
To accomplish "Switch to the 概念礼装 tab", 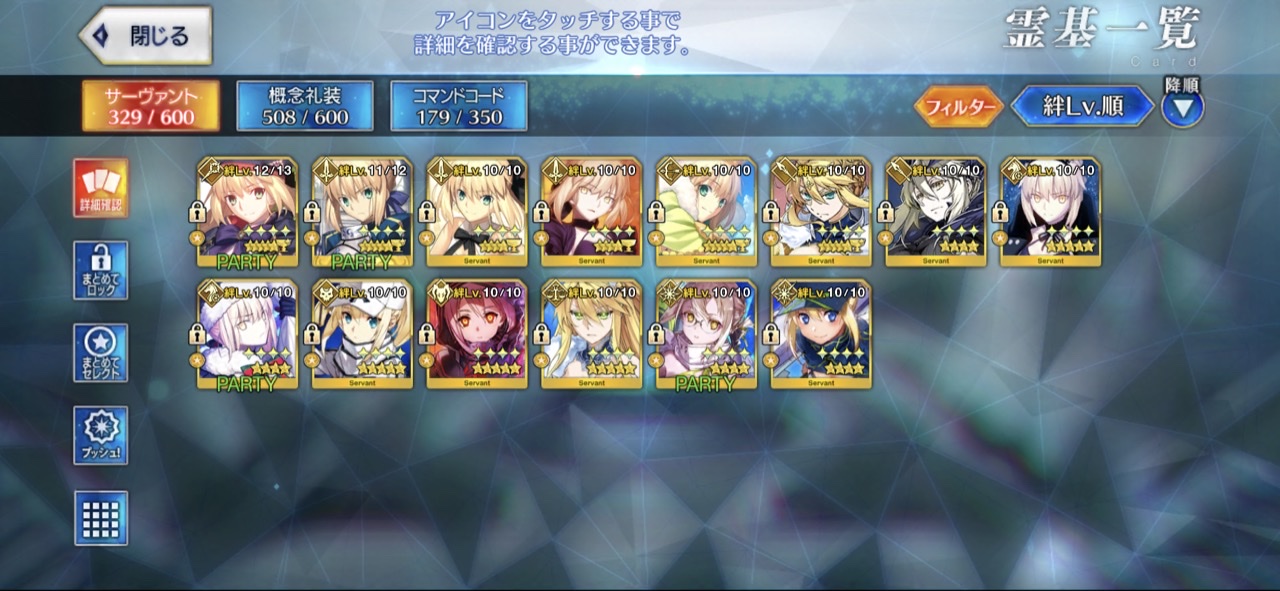I will [x=305, y=106].
